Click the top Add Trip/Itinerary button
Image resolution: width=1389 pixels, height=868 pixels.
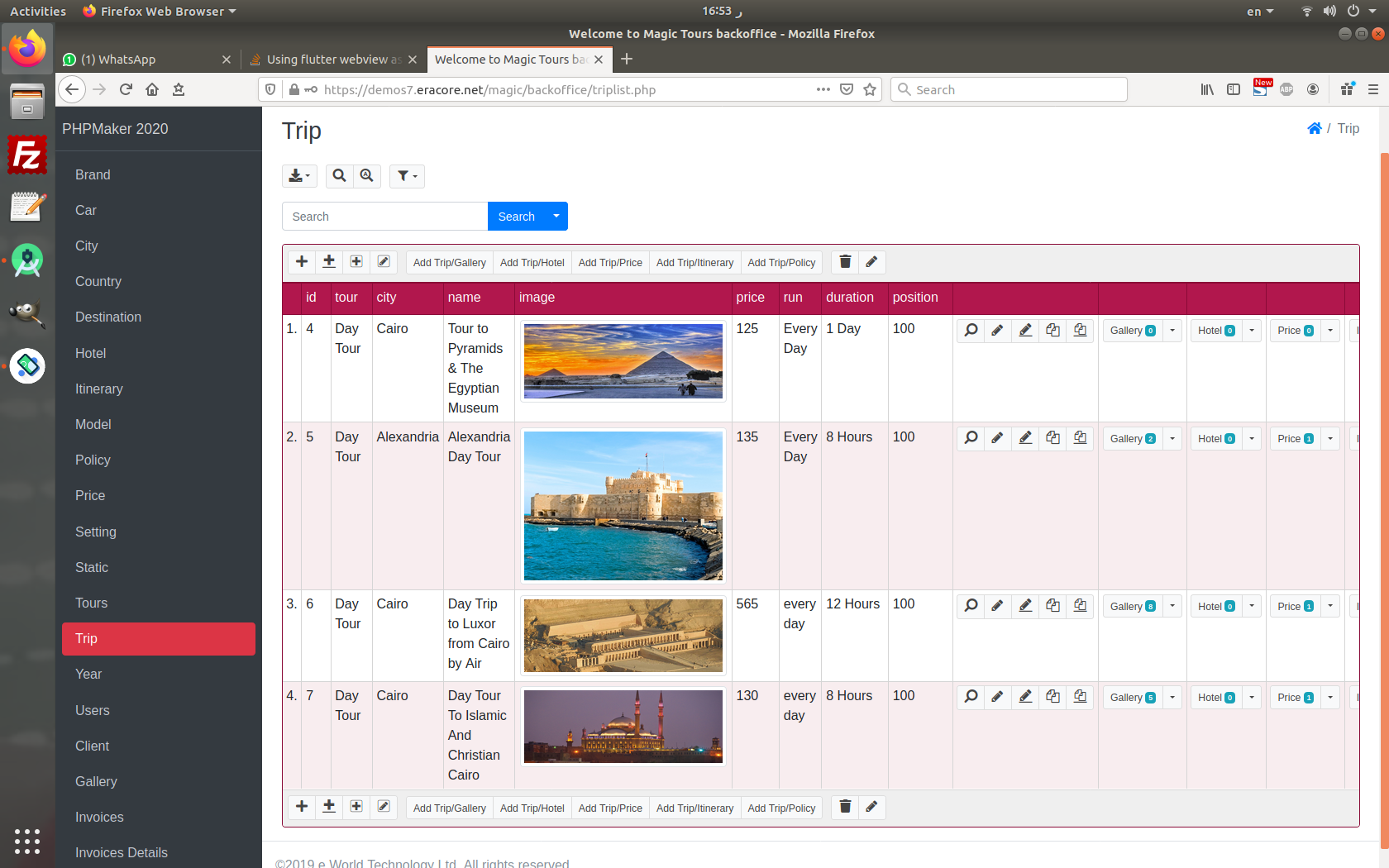point(694,263)
